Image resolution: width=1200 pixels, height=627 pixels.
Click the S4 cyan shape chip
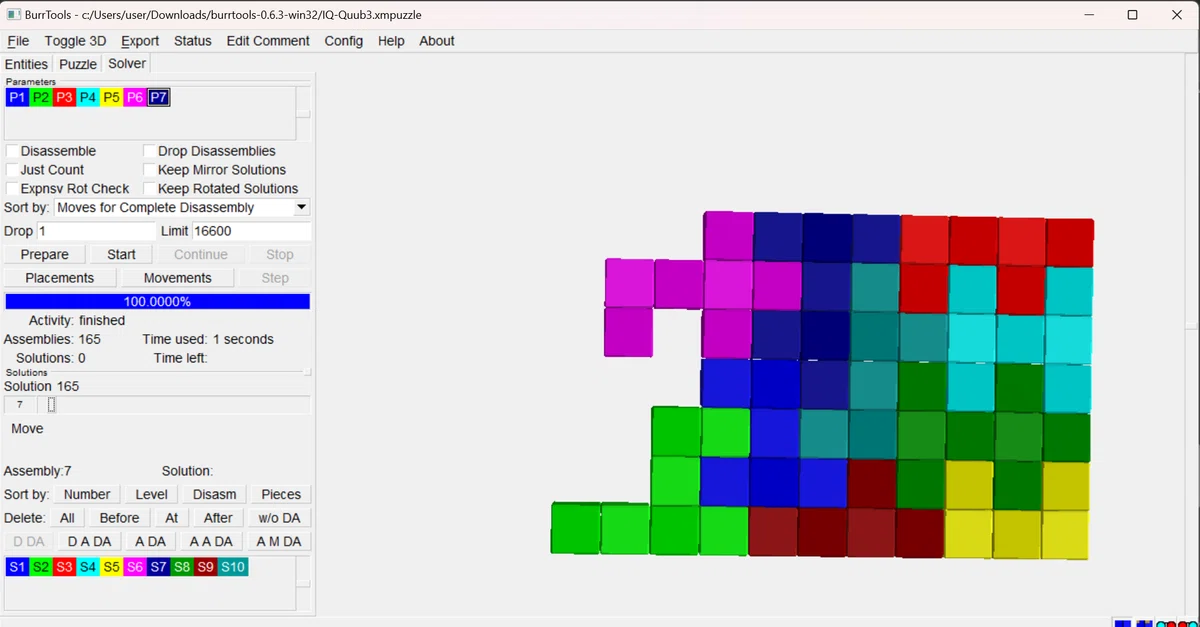click(x=88, y=567)
